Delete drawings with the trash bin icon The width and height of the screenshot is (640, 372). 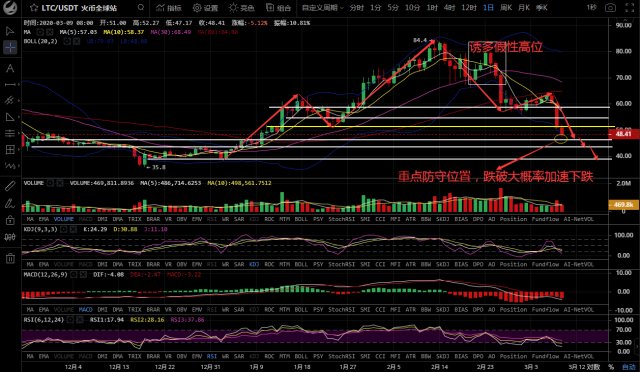10,258
